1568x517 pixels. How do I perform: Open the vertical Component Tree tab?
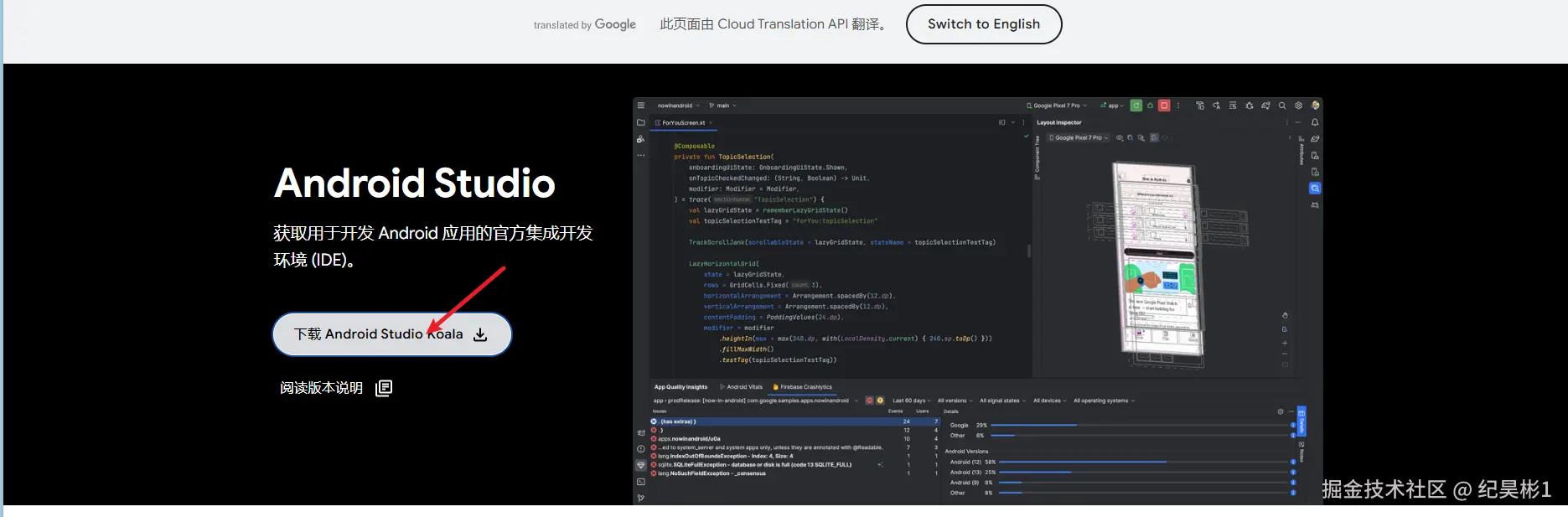click(x=1038, y=158)
